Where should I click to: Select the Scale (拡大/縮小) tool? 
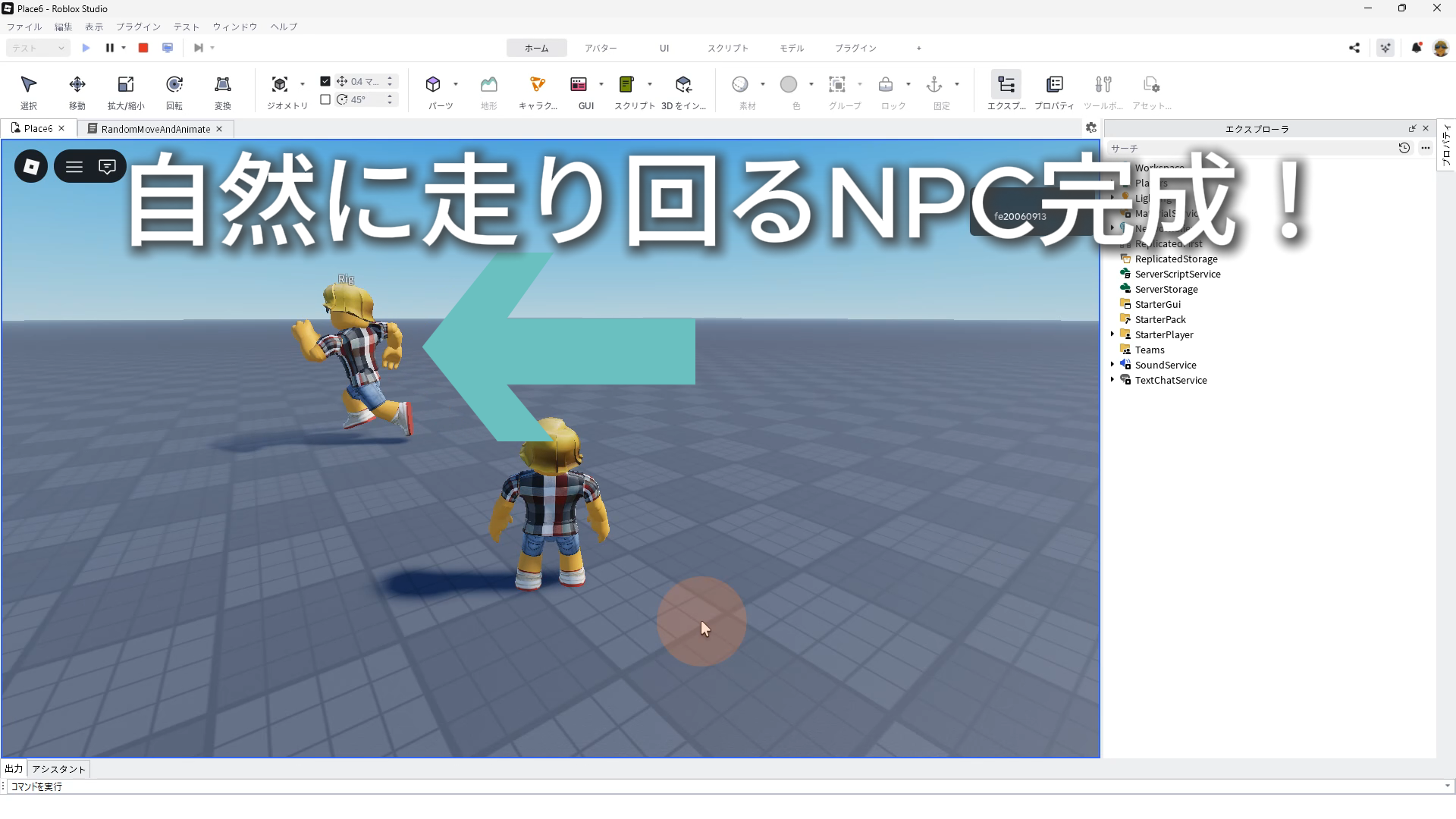[x=125, y=85]
